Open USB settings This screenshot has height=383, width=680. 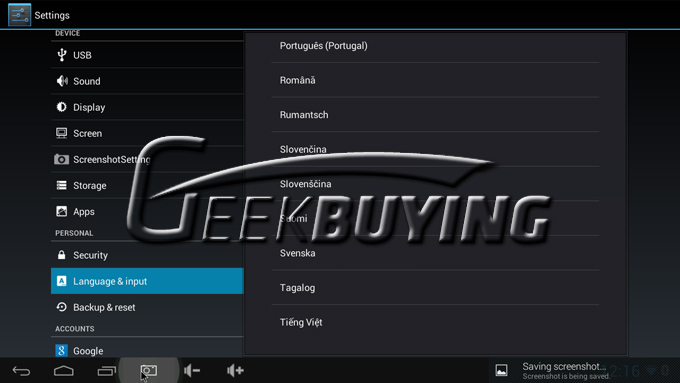(147, 55)
